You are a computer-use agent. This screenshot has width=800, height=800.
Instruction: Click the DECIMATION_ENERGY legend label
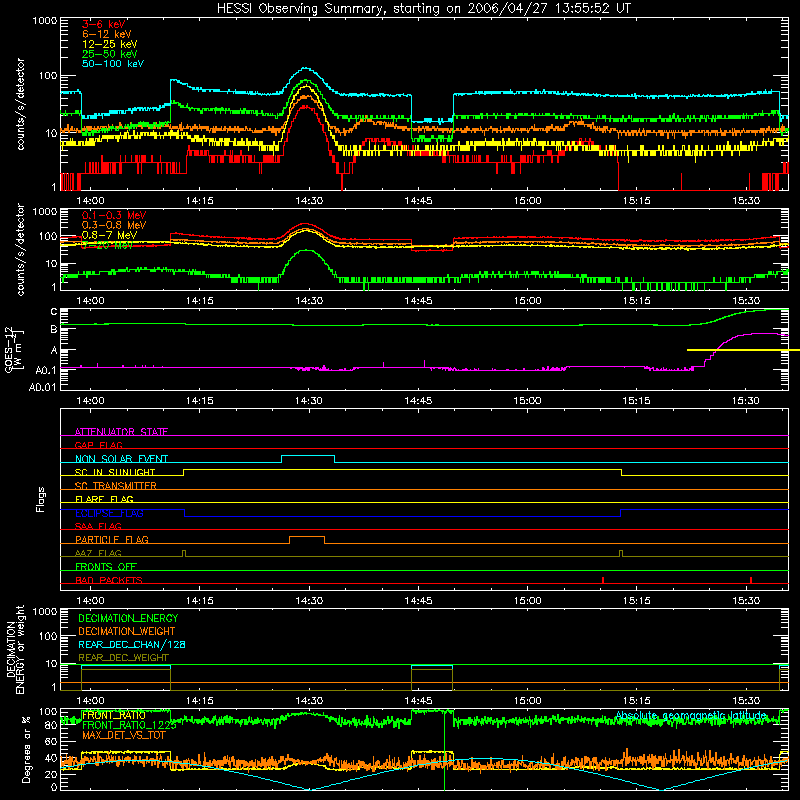[x=128, y=618]
